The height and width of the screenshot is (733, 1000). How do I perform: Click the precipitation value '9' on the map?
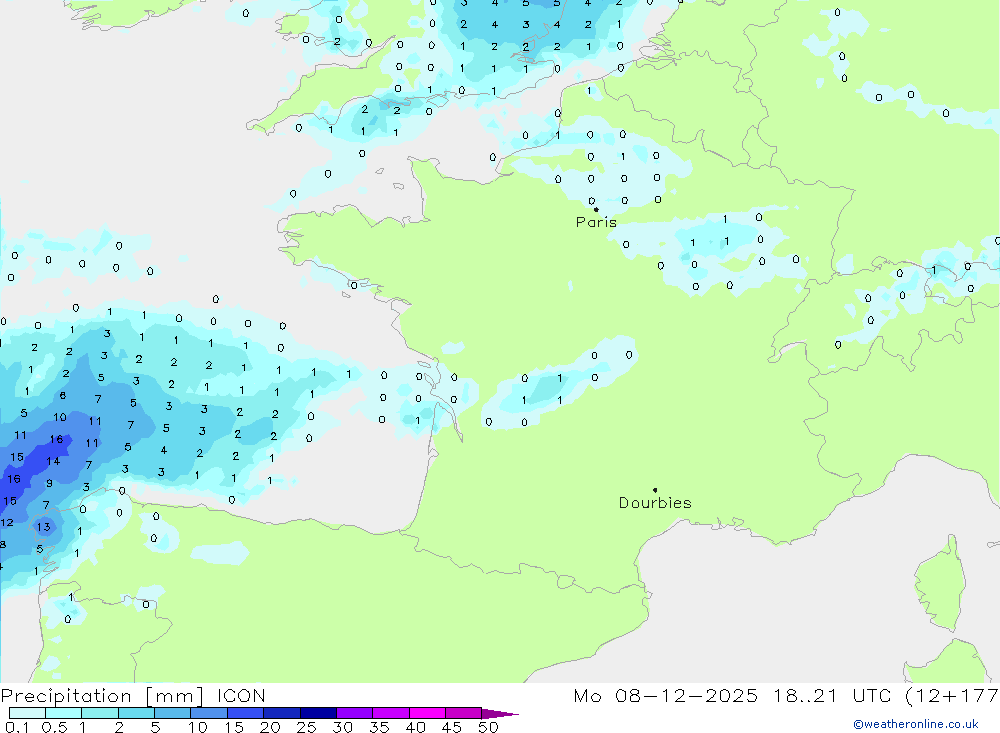click(49, 484)
